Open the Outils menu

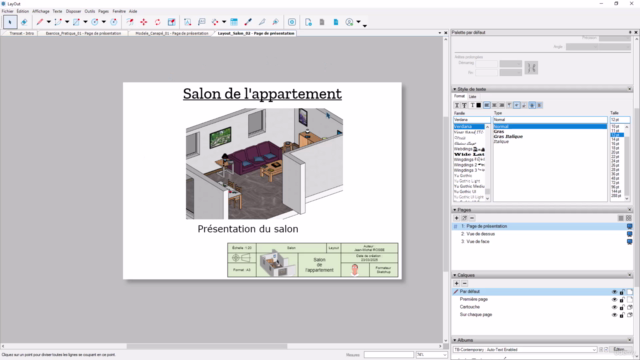click(90, 11)
